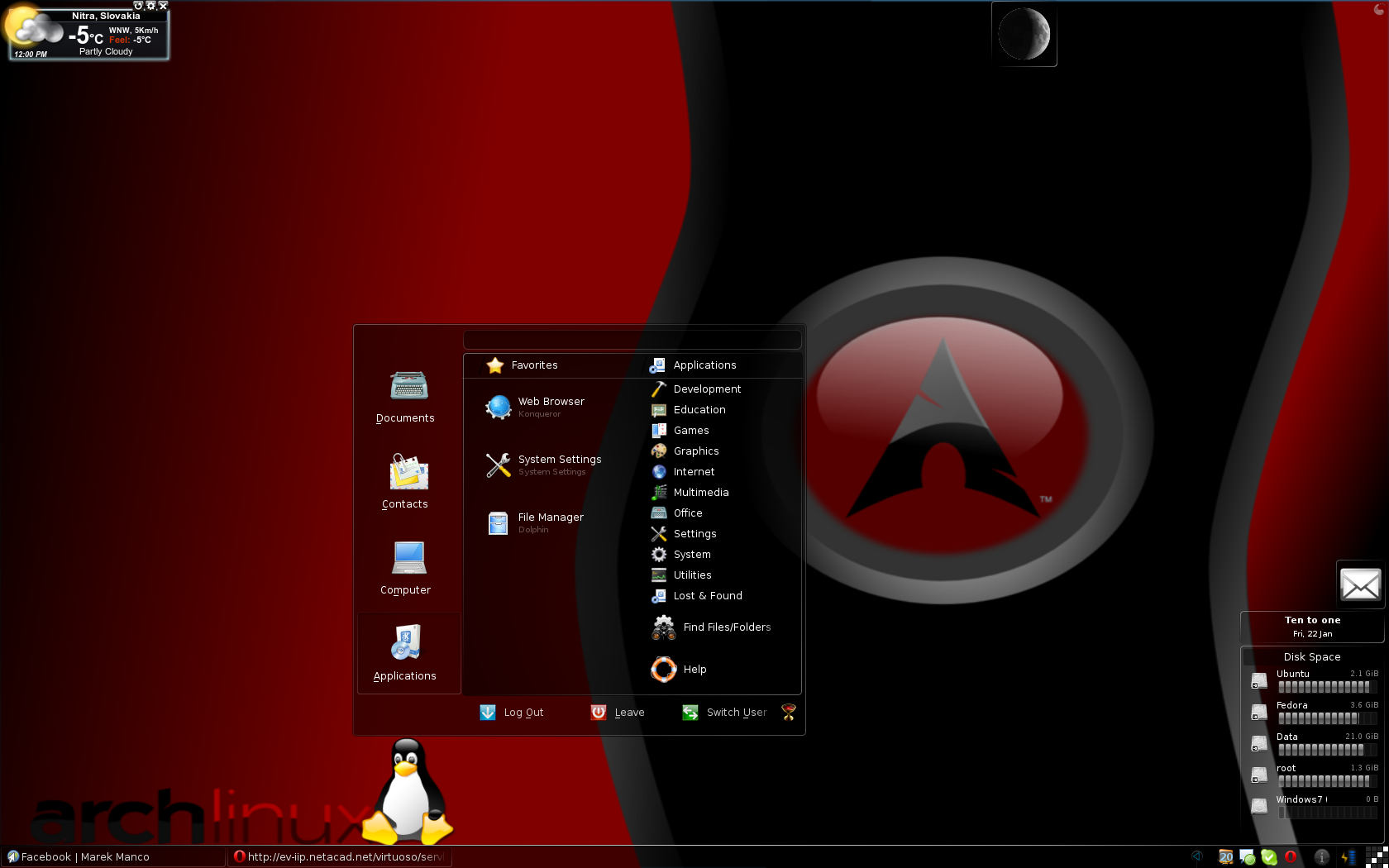
Task: Click the calendar tray icon showing 20
Action: click(1226, 857)
